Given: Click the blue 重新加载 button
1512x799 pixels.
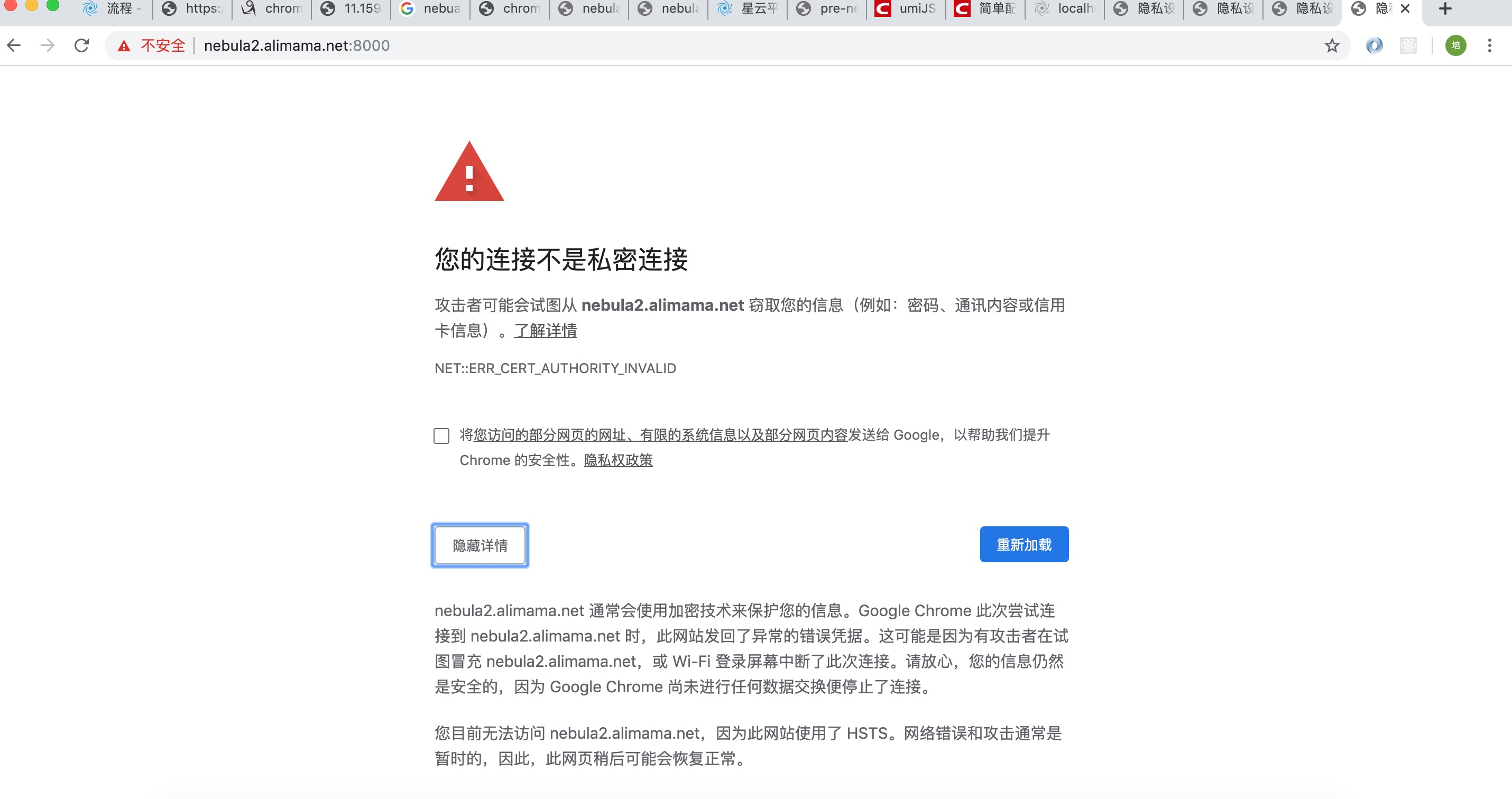Looking at the screenshot, I should [x=1024, y=544].
